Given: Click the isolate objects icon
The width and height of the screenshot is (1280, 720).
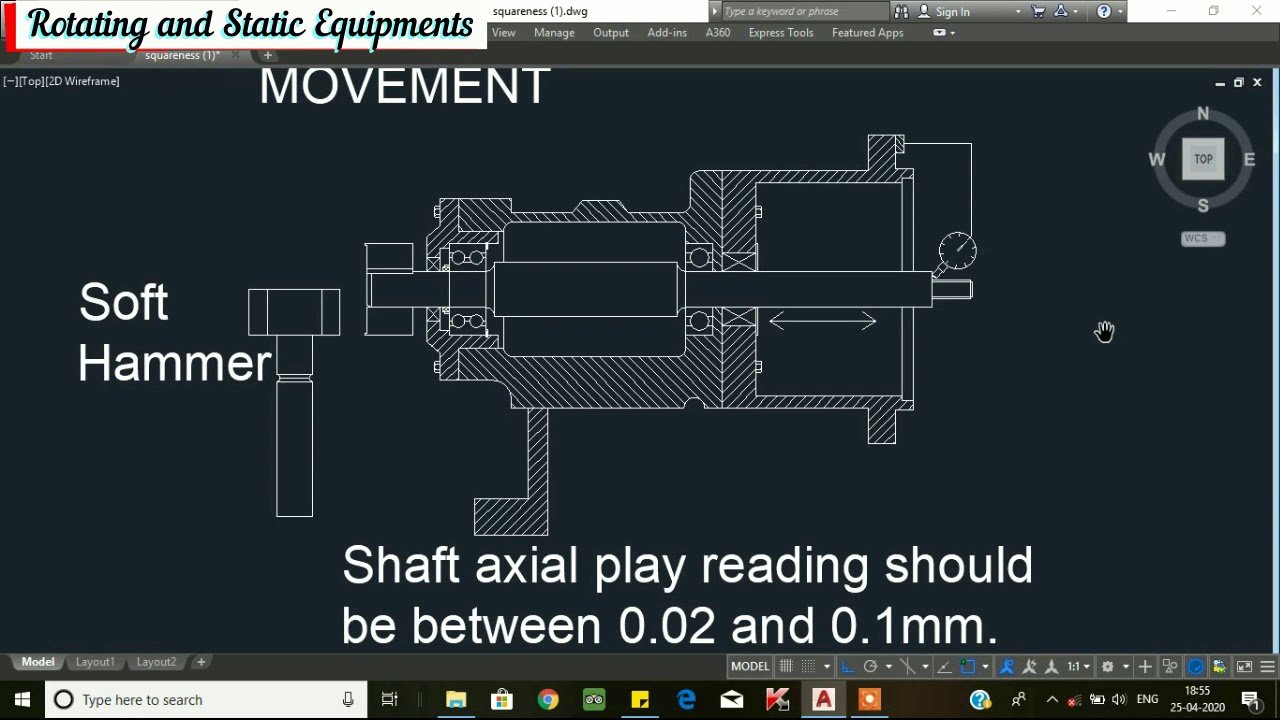Looking at the screenshot, I should (1169, 666).
